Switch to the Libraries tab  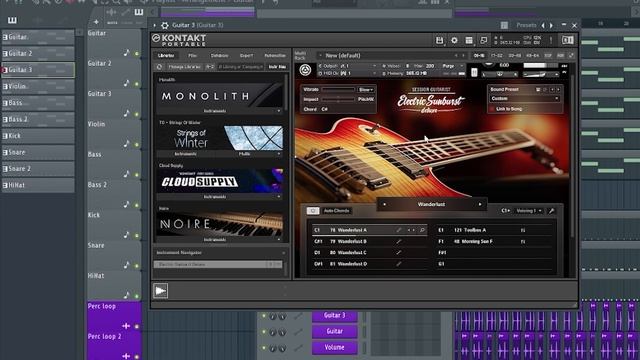(166, 56)
